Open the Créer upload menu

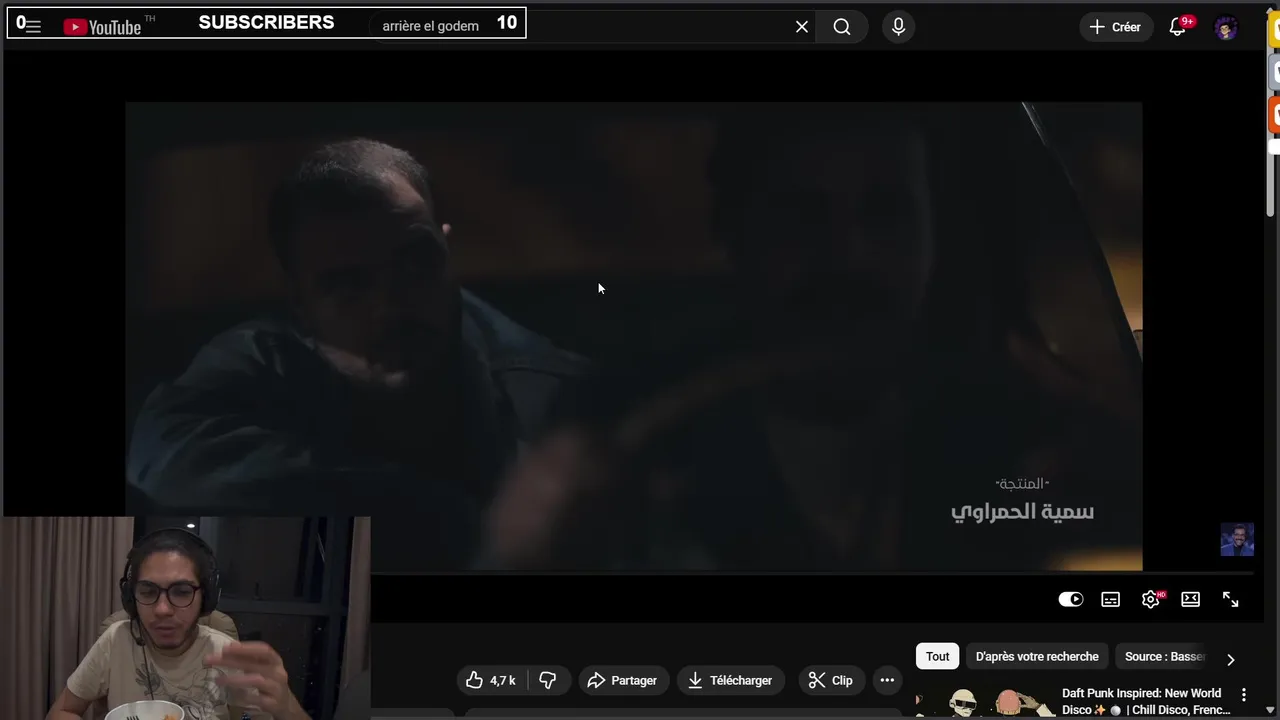pos(1115,27)
